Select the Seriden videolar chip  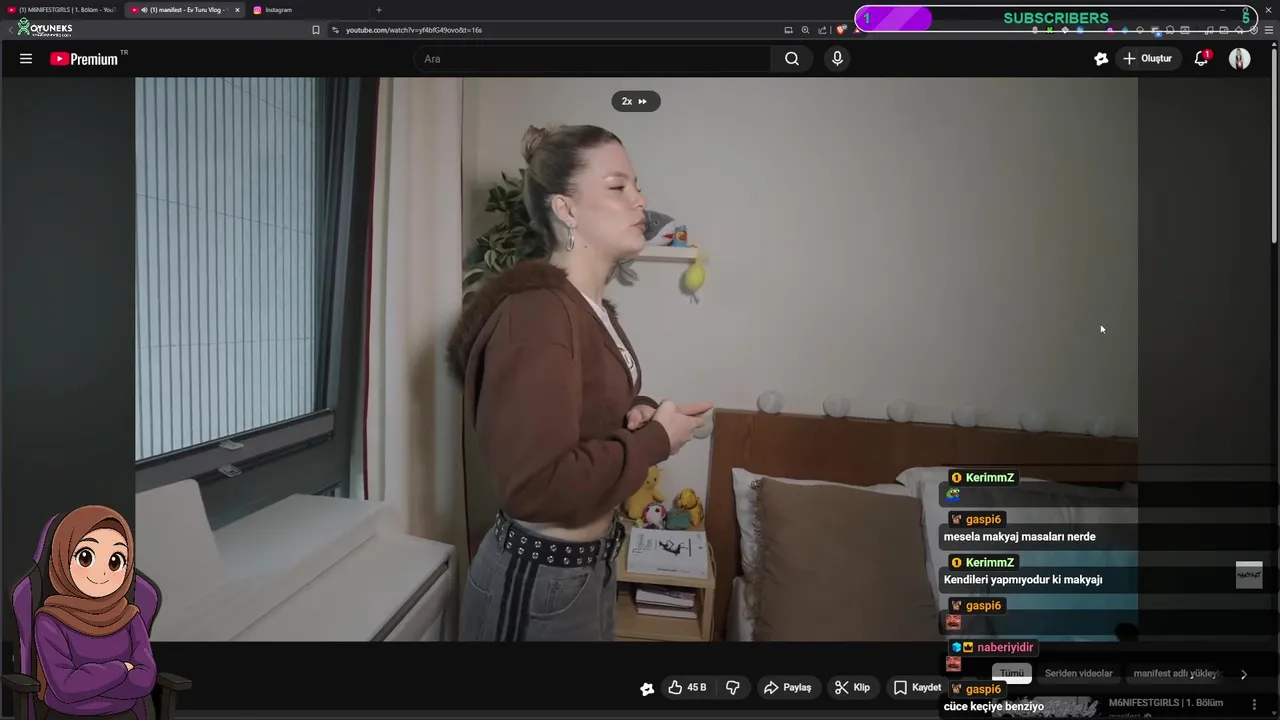(x=1078, y=674)
